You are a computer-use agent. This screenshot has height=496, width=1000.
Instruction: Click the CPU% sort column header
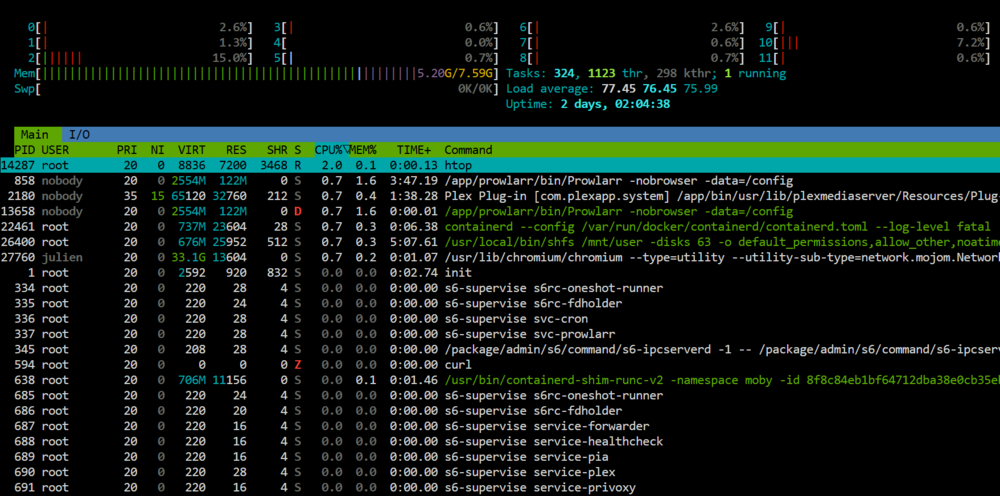[x=330, y=150]
